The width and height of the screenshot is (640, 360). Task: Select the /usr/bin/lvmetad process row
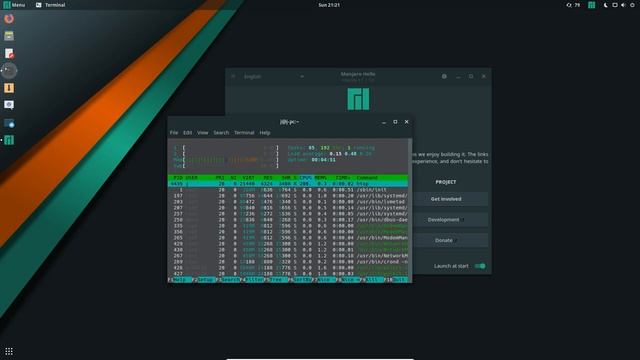click(x=288, y=202)
